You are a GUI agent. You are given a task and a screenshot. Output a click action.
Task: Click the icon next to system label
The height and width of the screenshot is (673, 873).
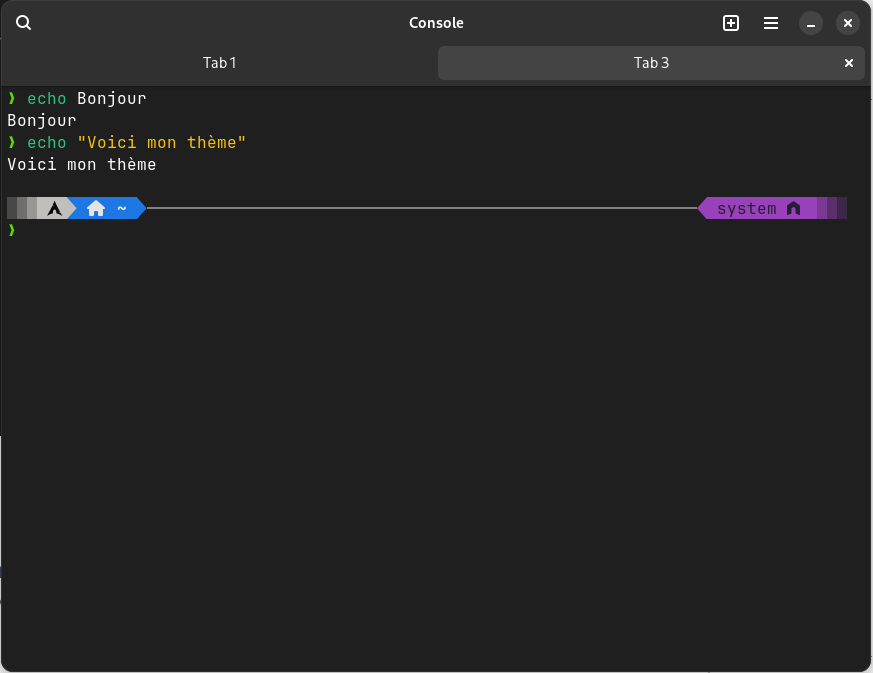tap(793, 208)
